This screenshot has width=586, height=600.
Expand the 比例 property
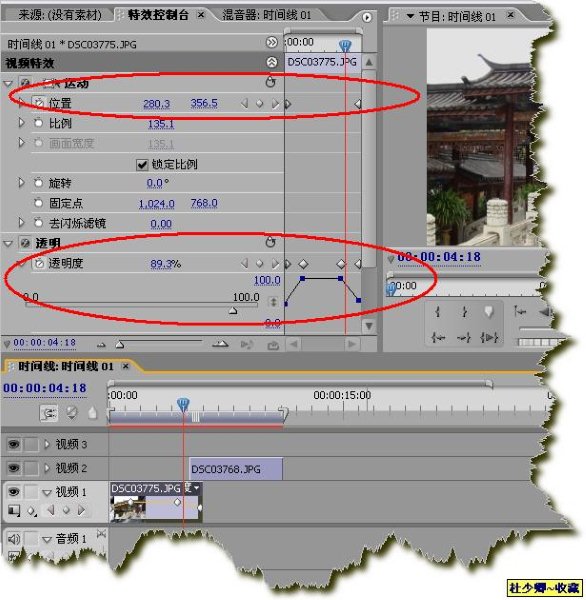click(21, 123)
